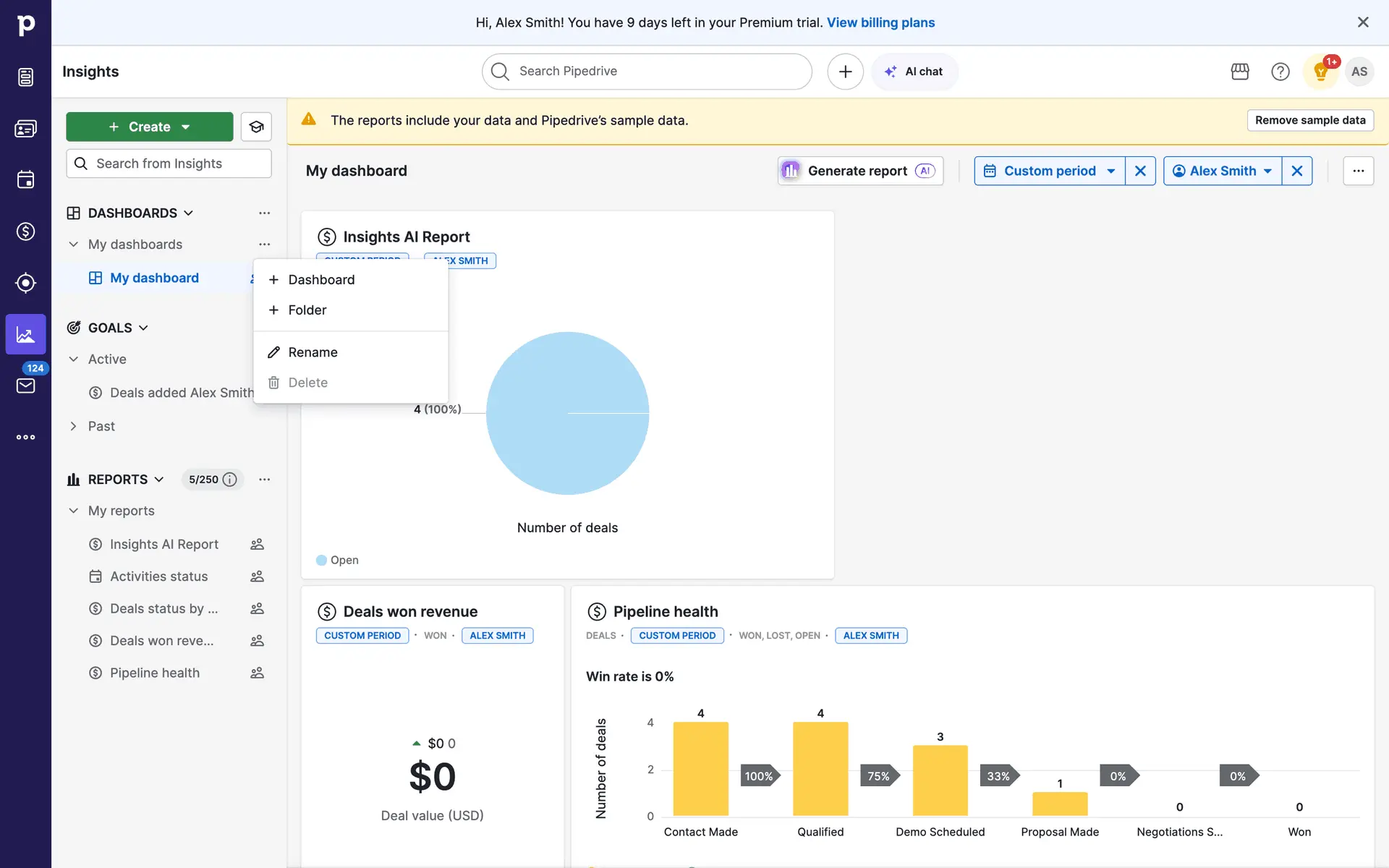This screenshot has width=1389, height=868.
Task: Clear the Custom period filter
Action: click(1140, 171)
